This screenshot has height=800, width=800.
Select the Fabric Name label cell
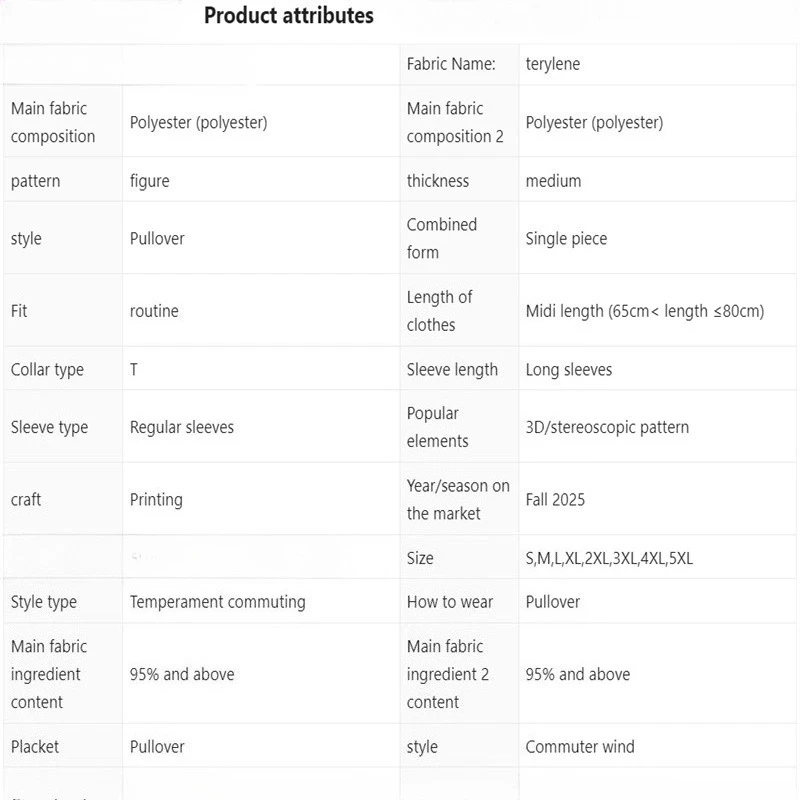[451, 64]
